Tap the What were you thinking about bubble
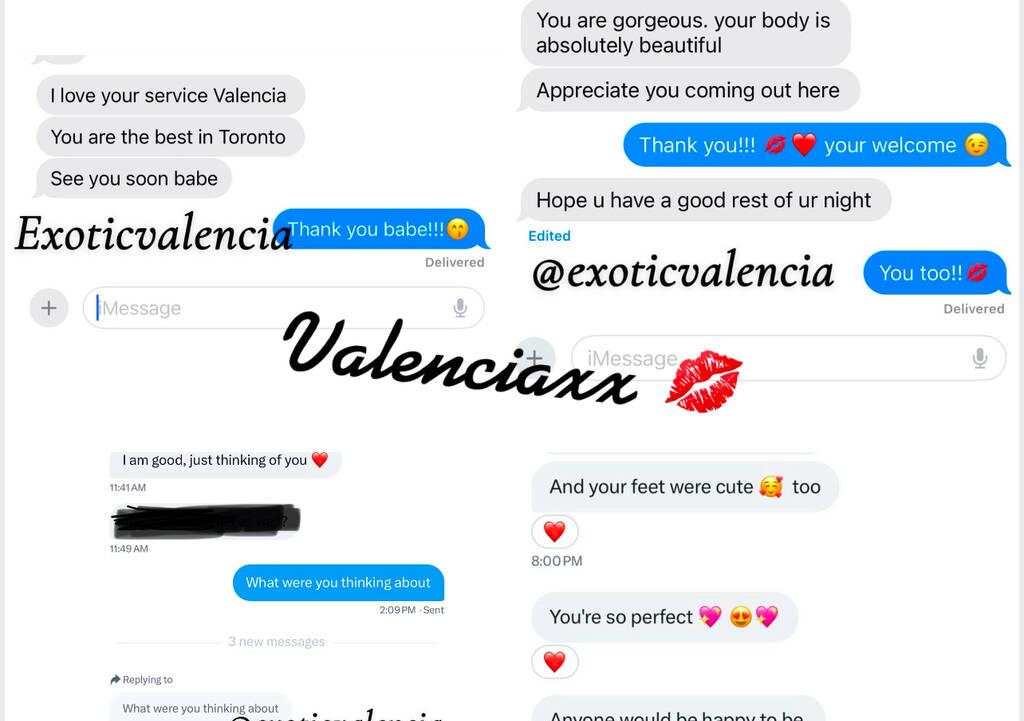The width and height of the screenshot is (1024, 721). (338, 583)
